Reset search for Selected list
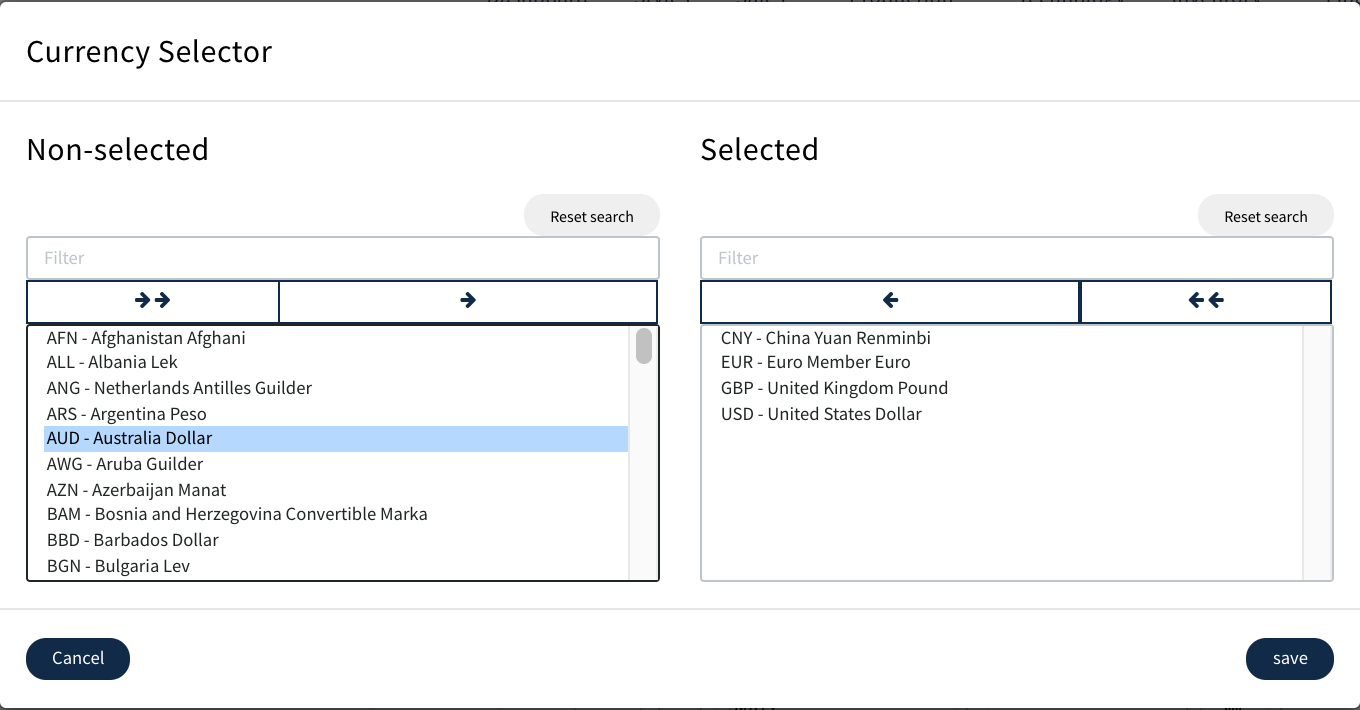1360x710 pixels. point(1265,216)
